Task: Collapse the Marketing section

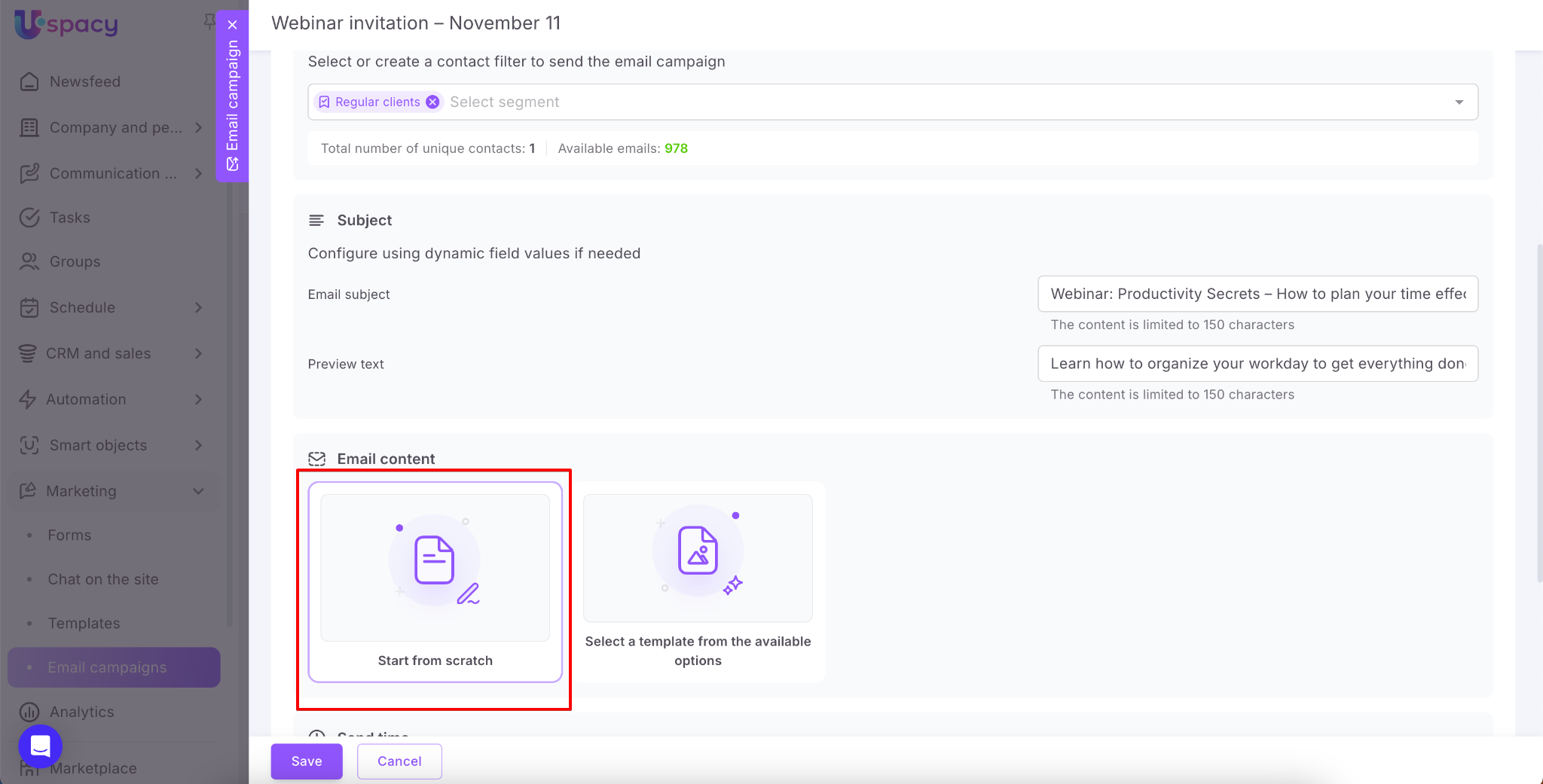Action: point(199,491)
